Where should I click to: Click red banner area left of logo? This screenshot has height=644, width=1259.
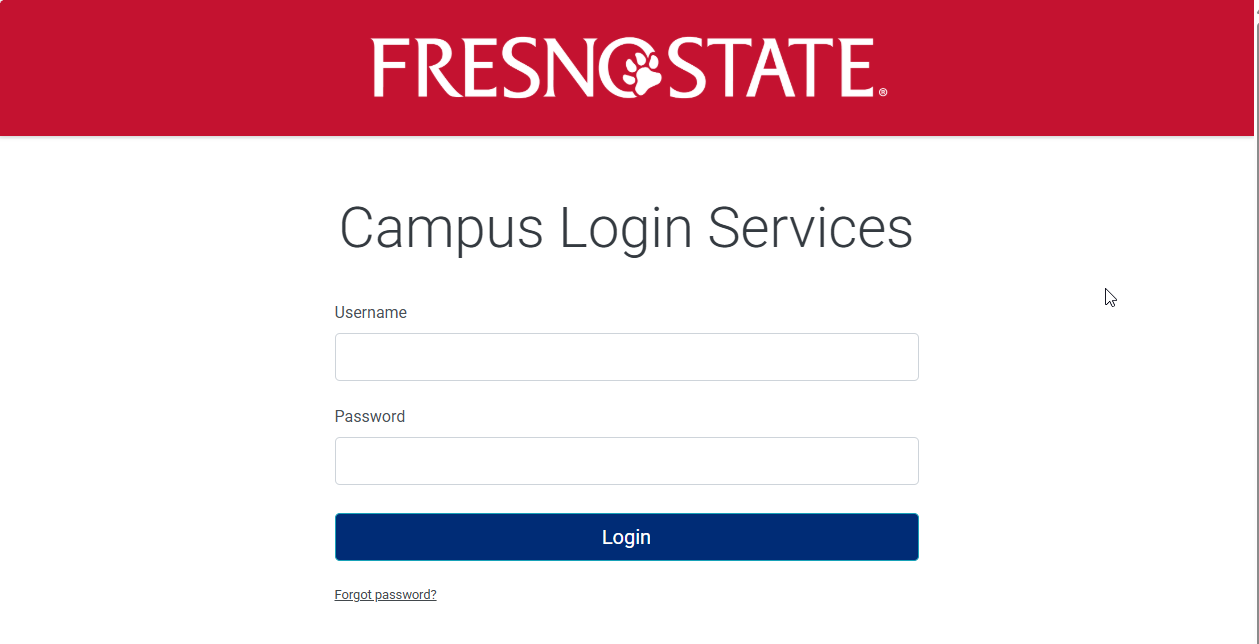tap(180, 68)
